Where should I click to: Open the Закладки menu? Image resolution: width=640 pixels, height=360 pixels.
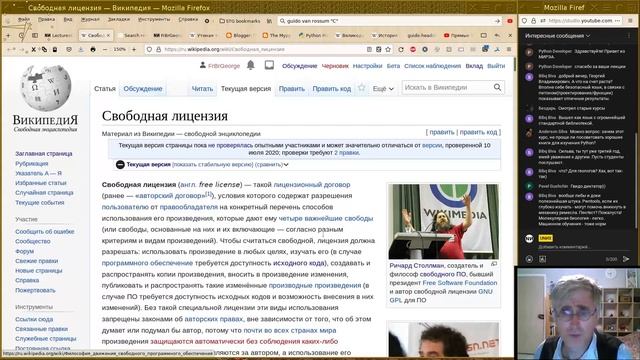point(119,20)
